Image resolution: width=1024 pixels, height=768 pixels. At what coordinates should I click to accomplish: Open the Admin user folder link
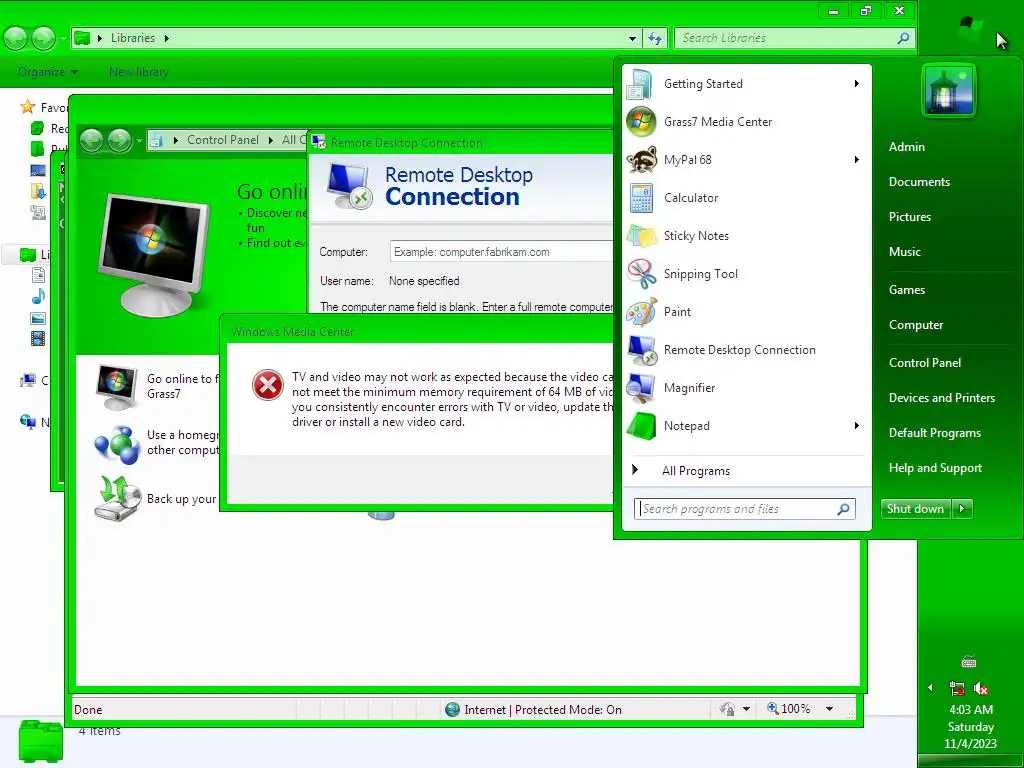click(x=906, y=147)
